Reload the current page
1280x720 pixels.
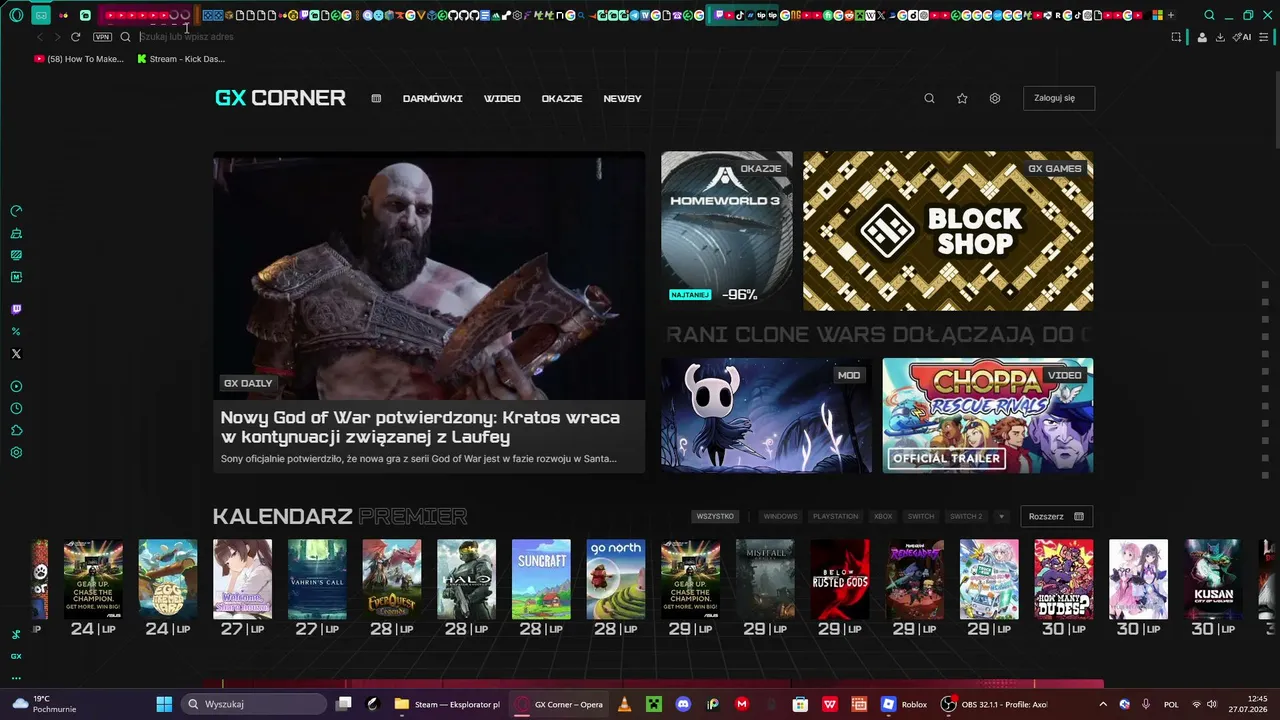(x=75, y=37)
